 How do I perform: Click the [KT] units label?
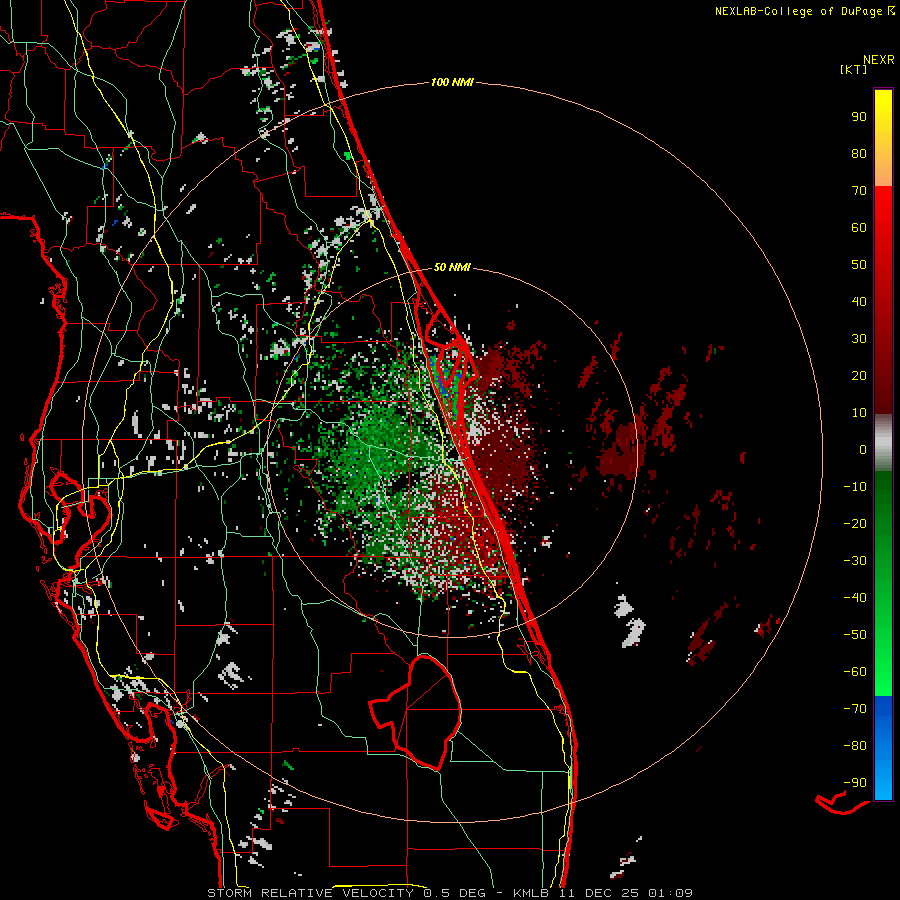click(x=854, y=69)
